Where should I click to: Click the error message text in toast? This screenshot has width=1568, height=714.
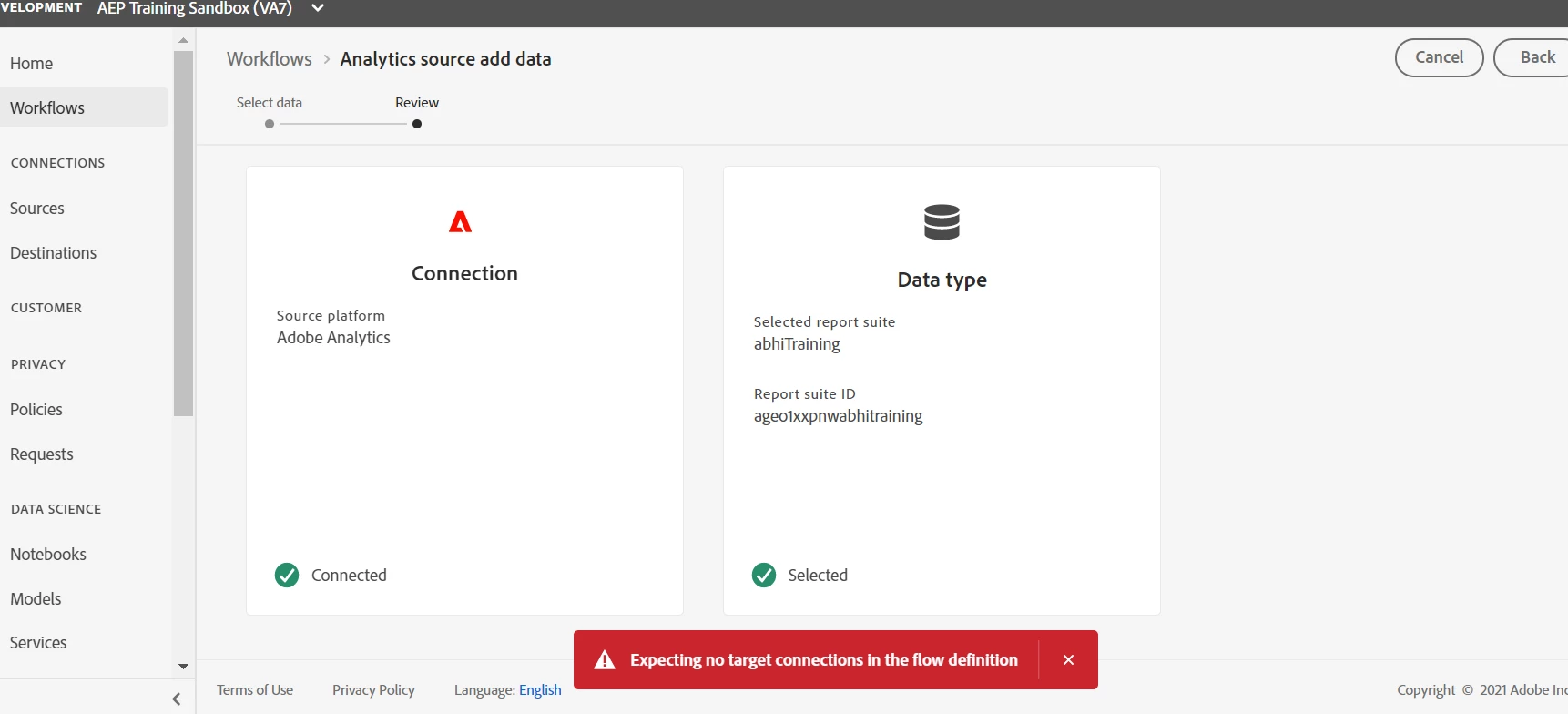pos(824,660)
